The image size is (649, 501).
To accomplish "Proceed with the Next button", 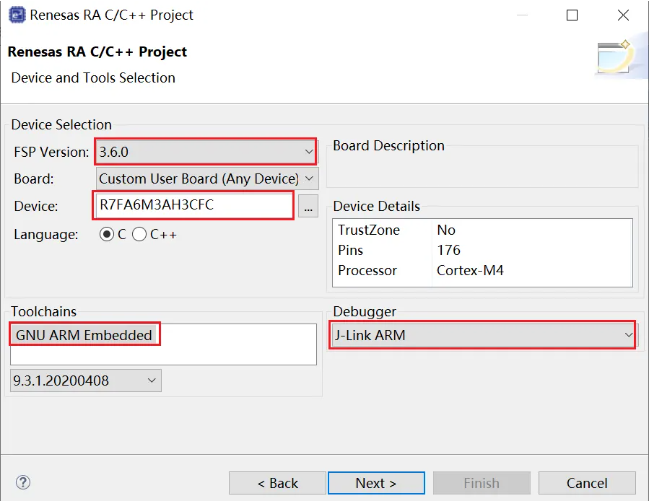I will pos(376,483).
